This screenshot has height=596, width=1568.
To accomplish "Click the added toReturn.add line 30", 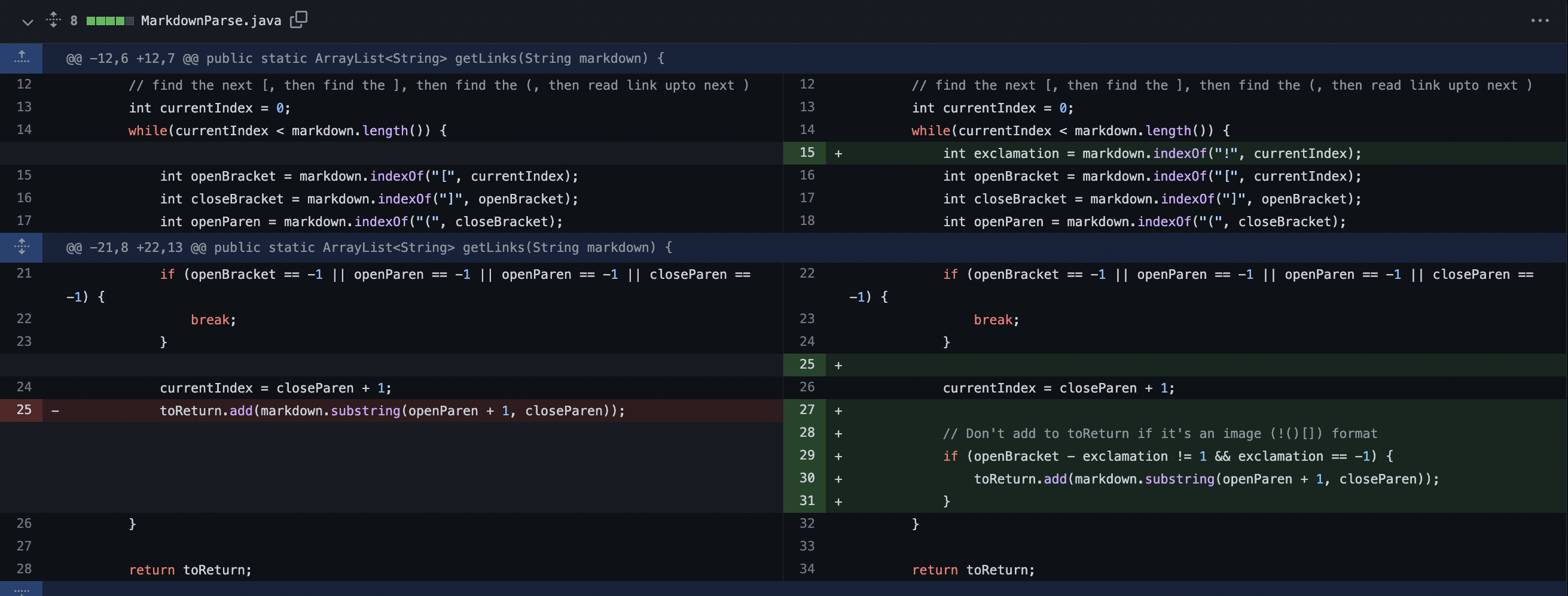I will (1206, 479).
